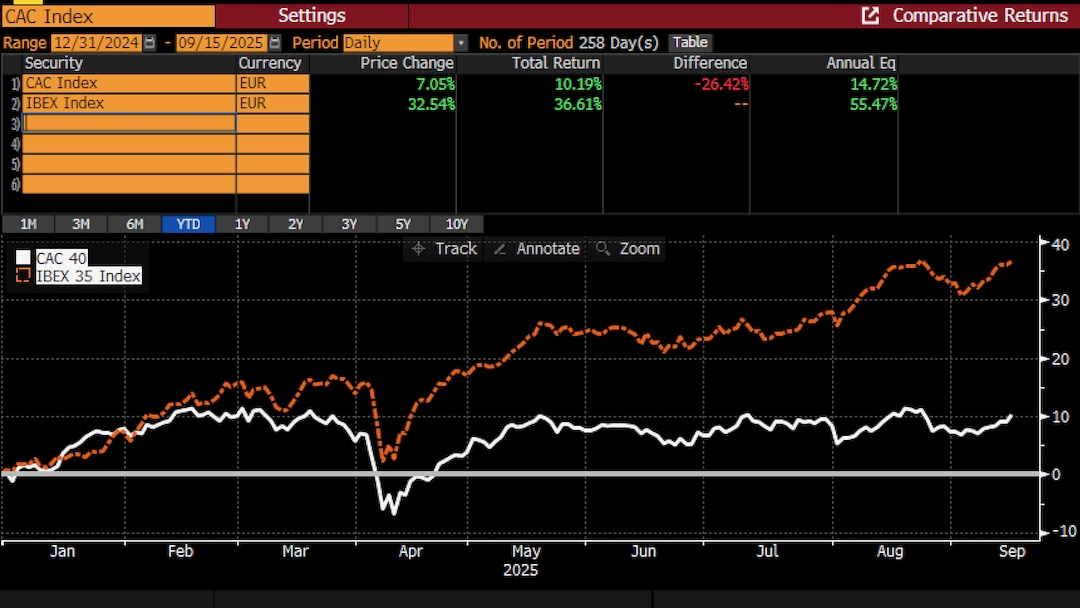Click the CAC Index command field at top
This screenshot has height=608, width=1080.
click(x=108, y=15)
